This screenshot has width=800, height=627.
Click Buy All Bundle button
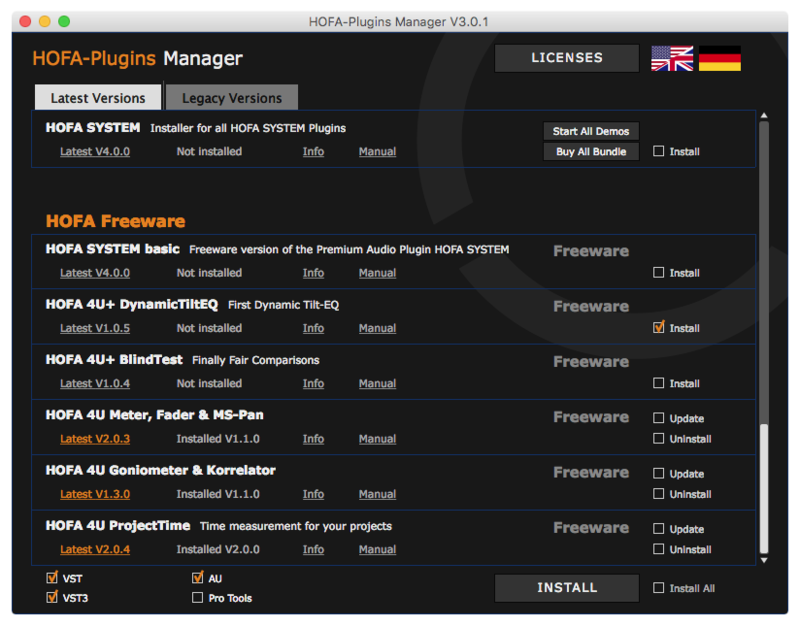[x=591, y=152]
